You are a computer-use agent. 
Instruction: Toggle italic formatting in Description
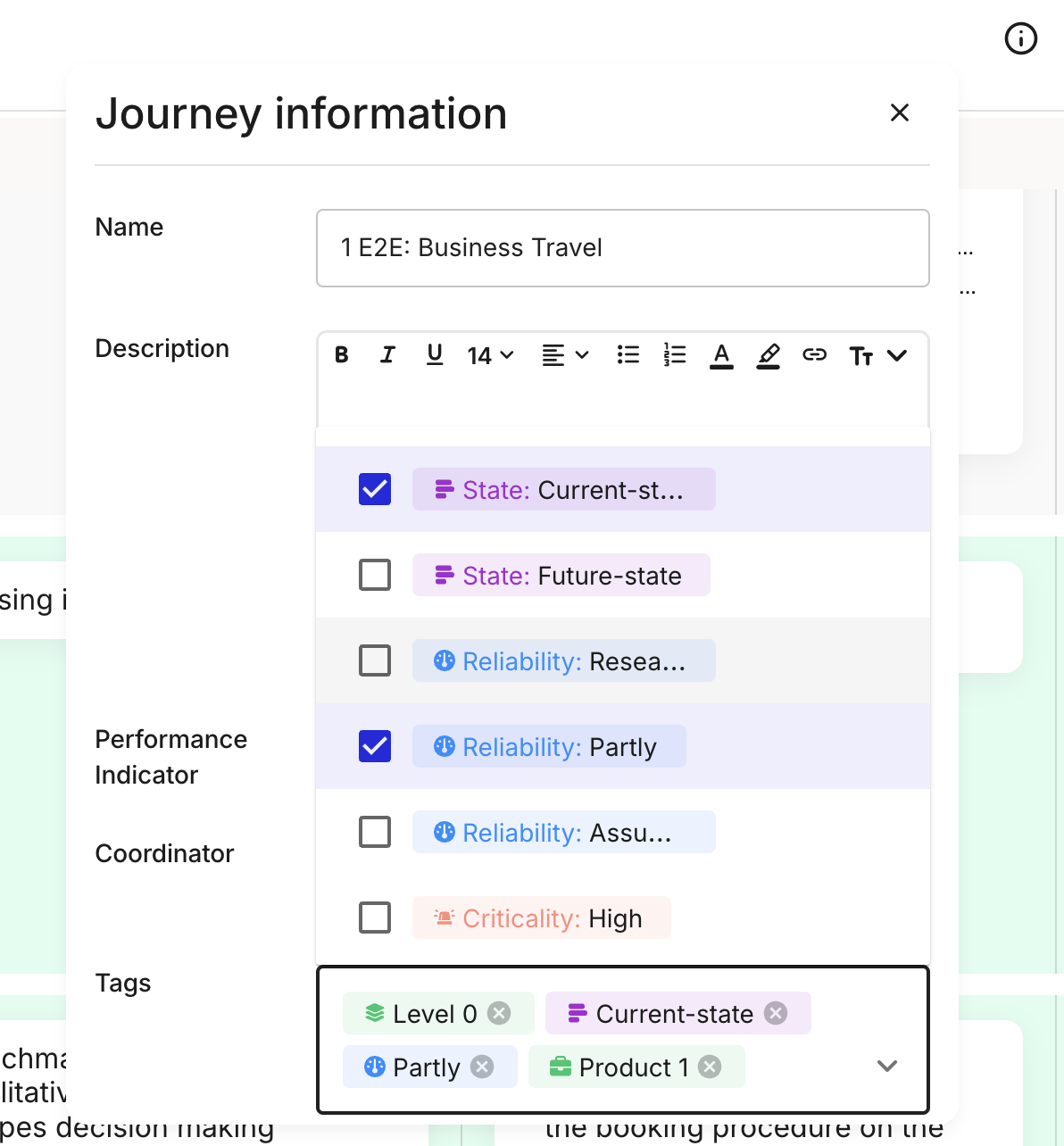[x=387, y=355]
